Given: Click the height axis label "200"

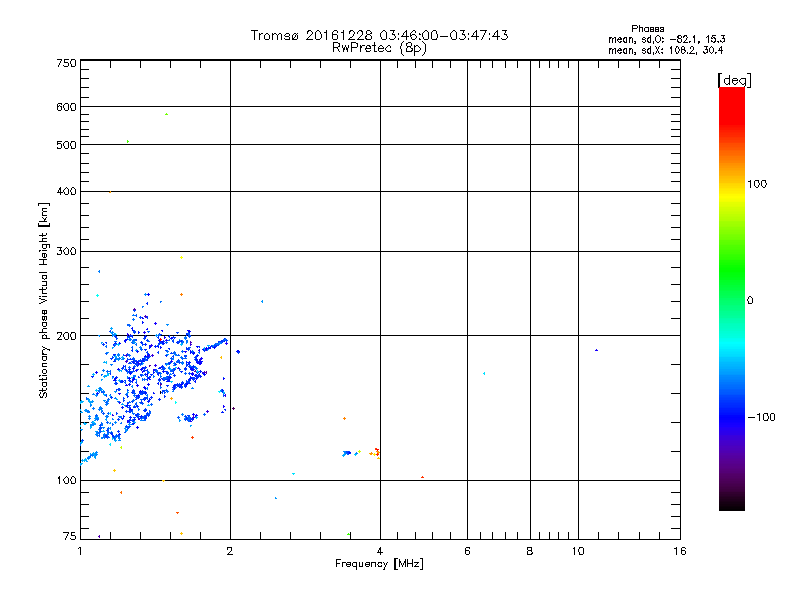Looking at the screenshot, I should [66, 336].
